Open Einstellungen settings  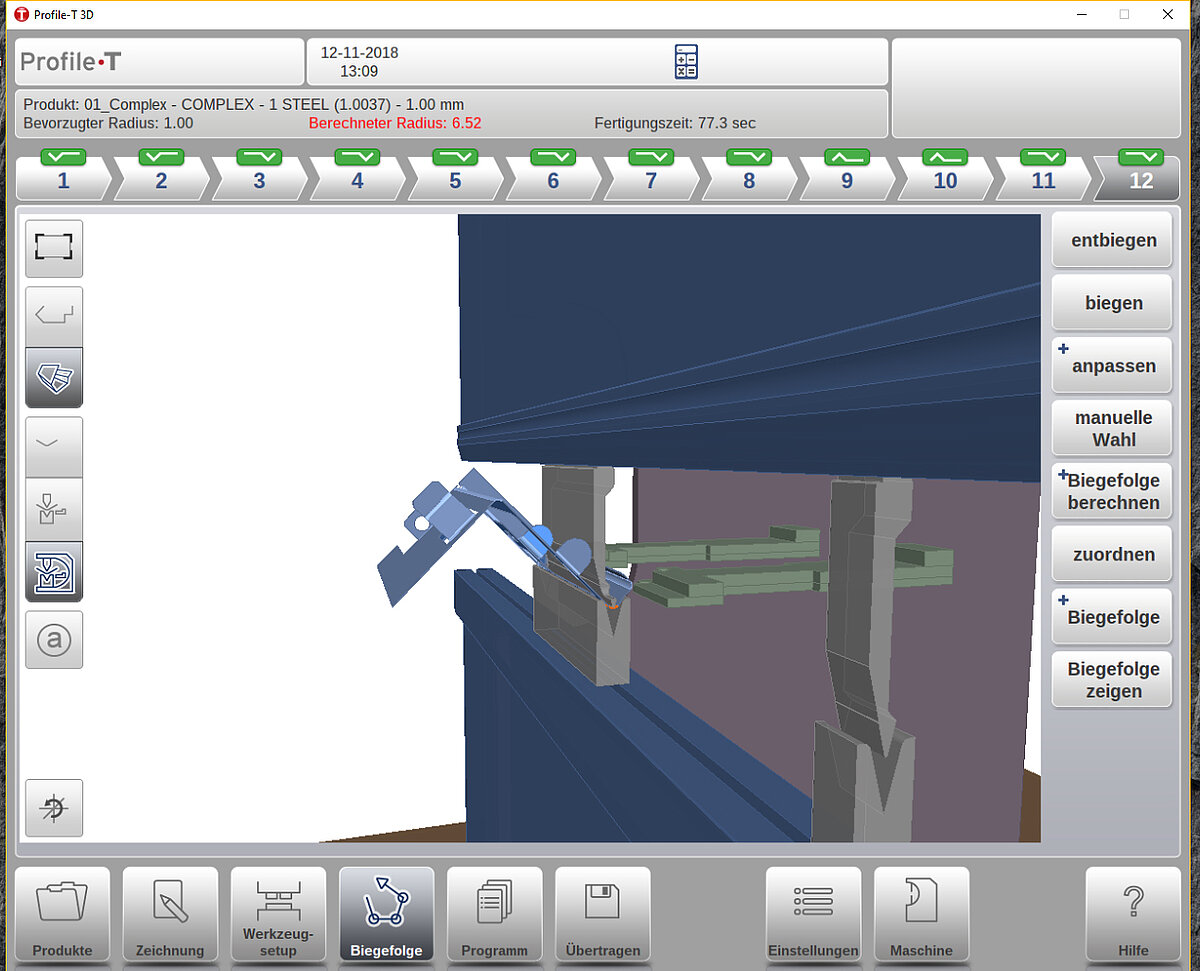pyautogui.click(x=813, y=914)
